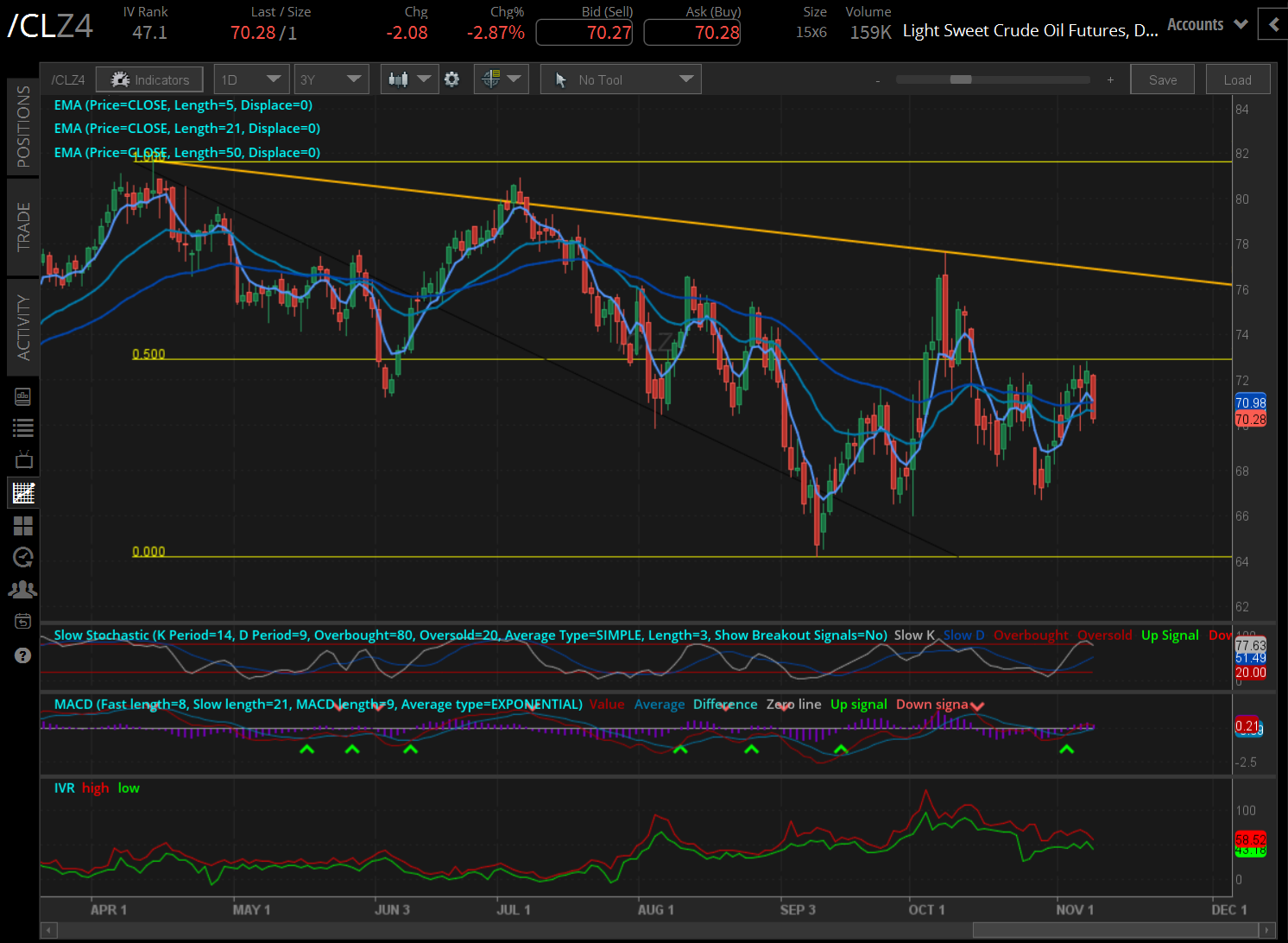The image size is (1288, 943).
Task: Open the historical clock icon in sidebar
Action: [x=23, y=557]
